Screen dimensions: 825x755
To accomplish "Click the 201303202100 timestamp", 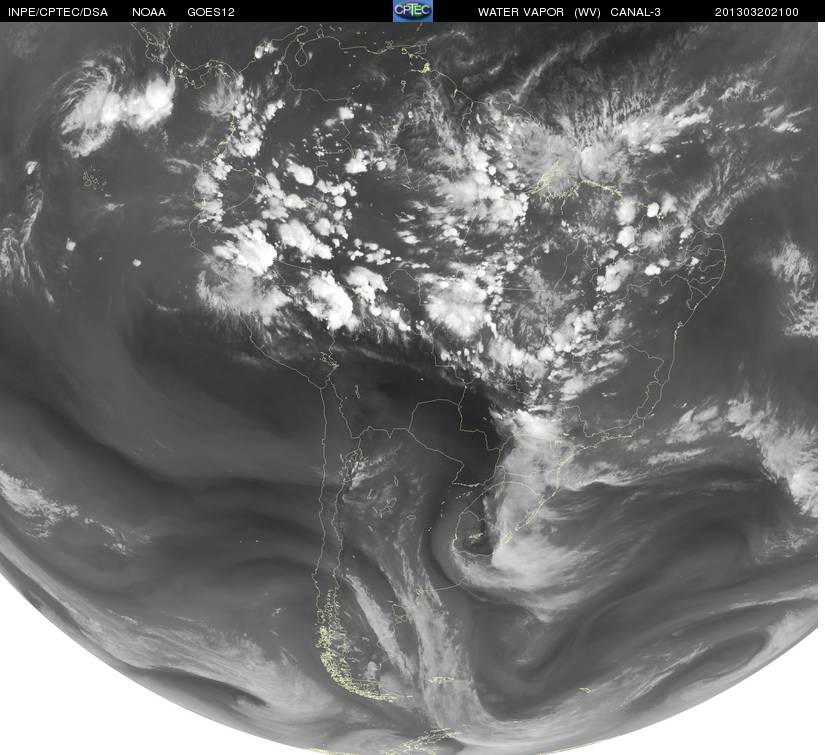I will pos(757,12).
